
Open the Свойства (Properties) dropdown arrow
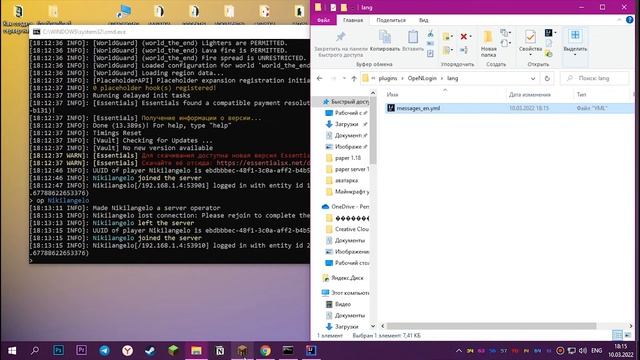coord(530,55)
